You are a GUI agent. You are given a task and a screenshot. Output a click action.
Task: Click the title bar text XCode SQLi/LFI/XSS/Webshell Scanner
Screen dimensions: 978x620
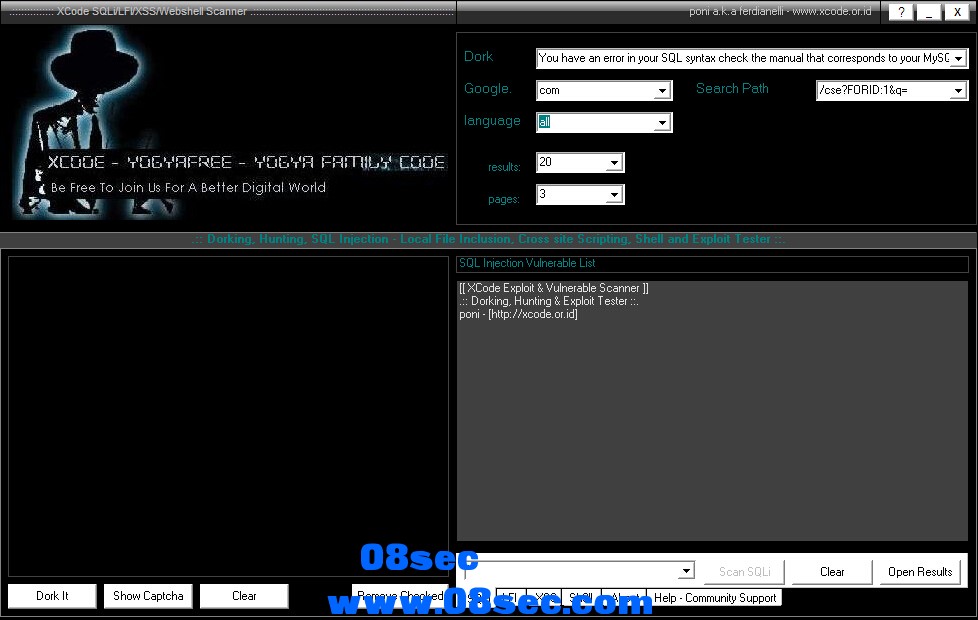tap(152, 11)
